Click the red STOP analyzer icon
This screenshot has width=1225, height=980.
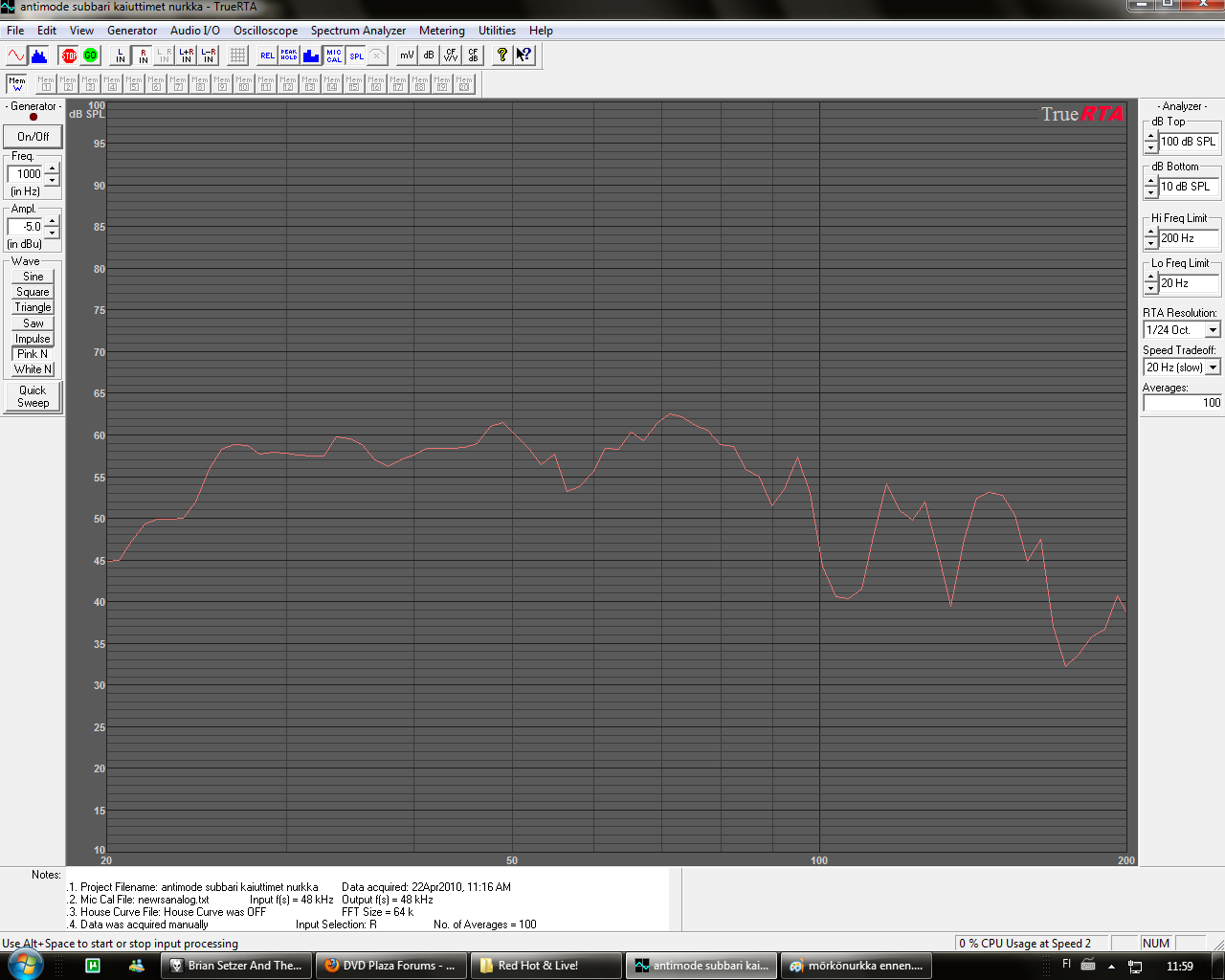point(69,56)
